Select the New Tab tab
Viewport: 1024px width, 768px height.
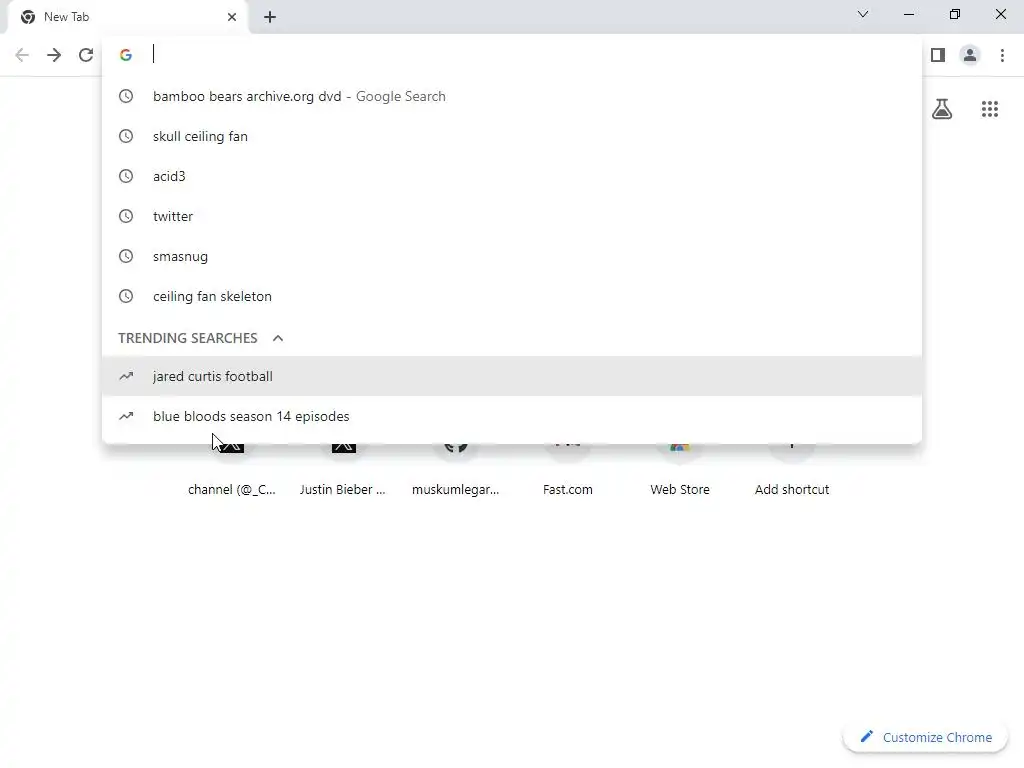pyautogui.click(x=128, y=17)
